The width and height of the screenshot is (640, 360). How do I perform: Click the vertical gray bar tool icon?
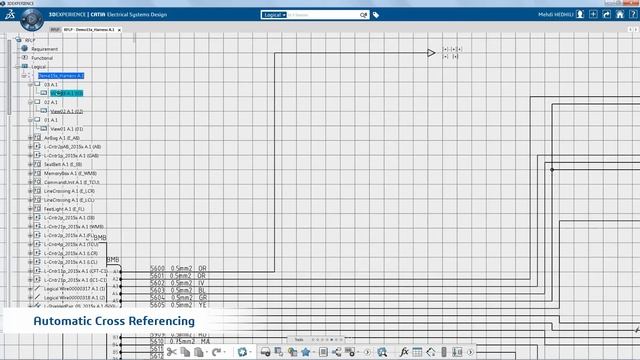tap(444, 352)
